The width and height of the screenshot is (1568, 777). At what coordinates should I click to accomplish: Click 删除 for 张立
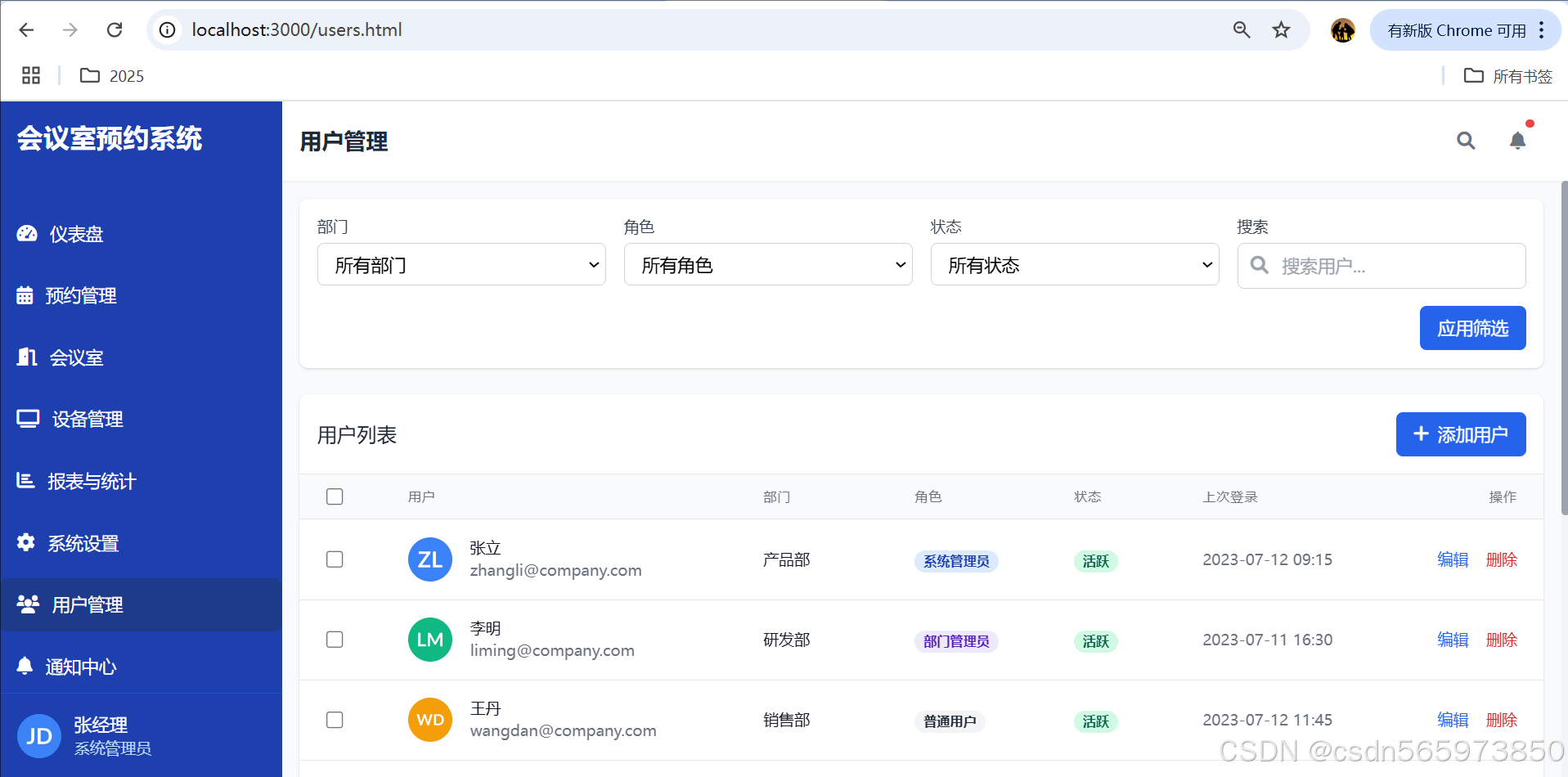1502,559
